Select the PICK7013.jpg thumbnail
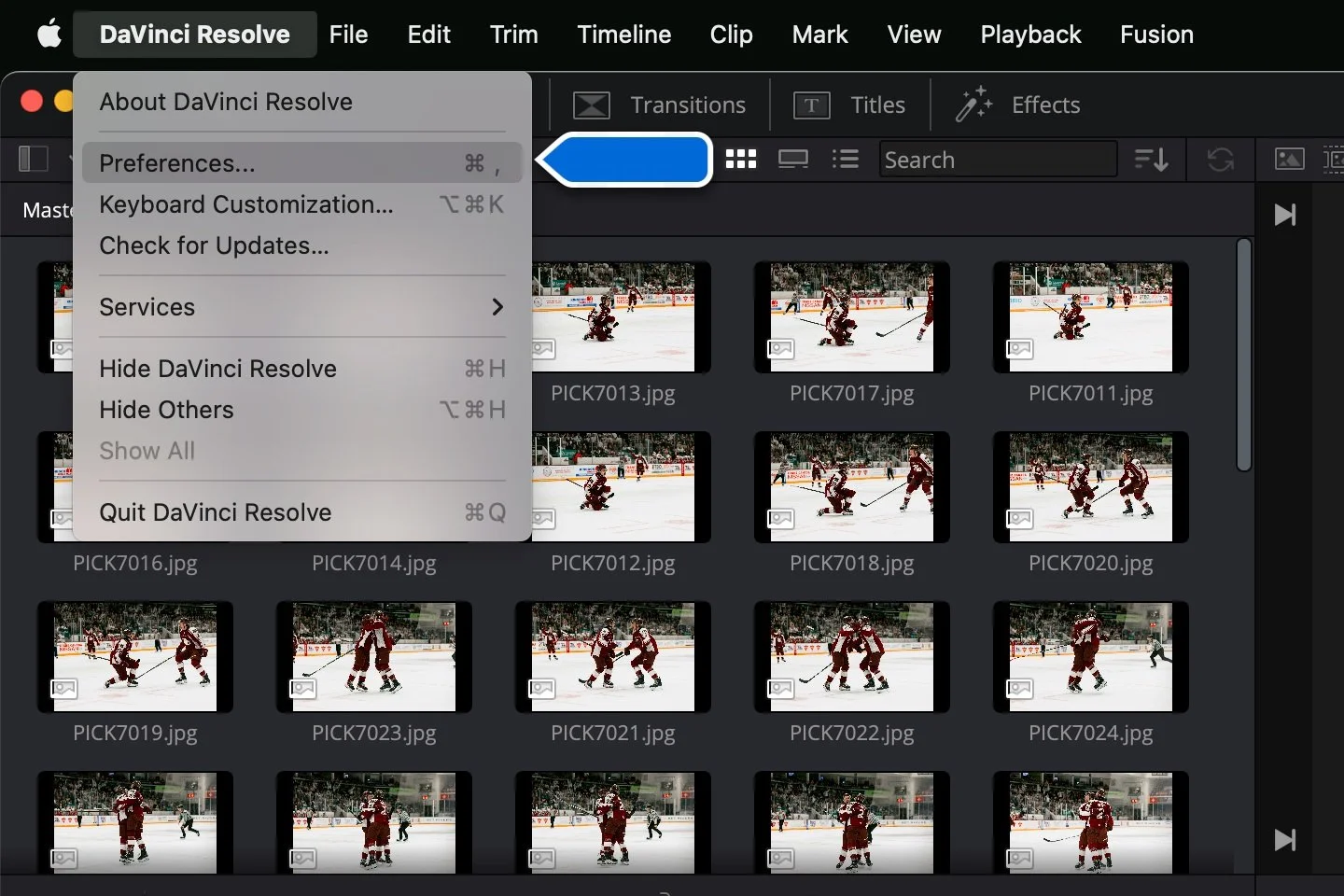The image size is (1344, 896). [x=613, y=317]
